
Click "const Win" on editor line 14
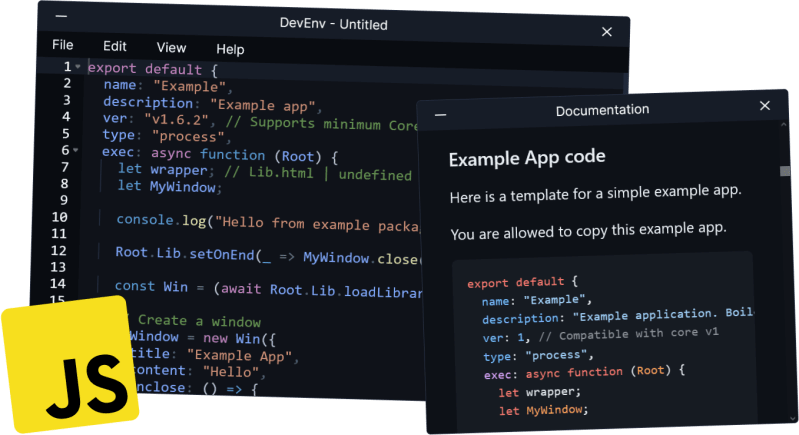151,286
